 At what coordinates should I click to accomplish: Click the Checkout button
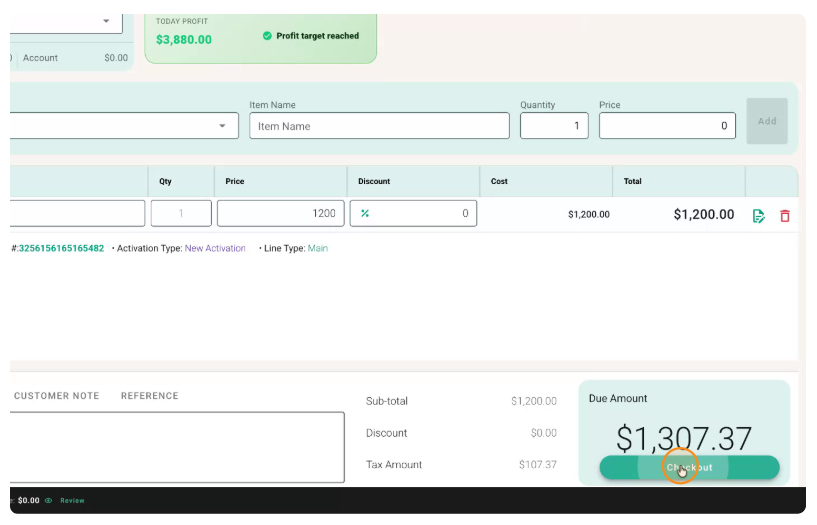(689, 467)
